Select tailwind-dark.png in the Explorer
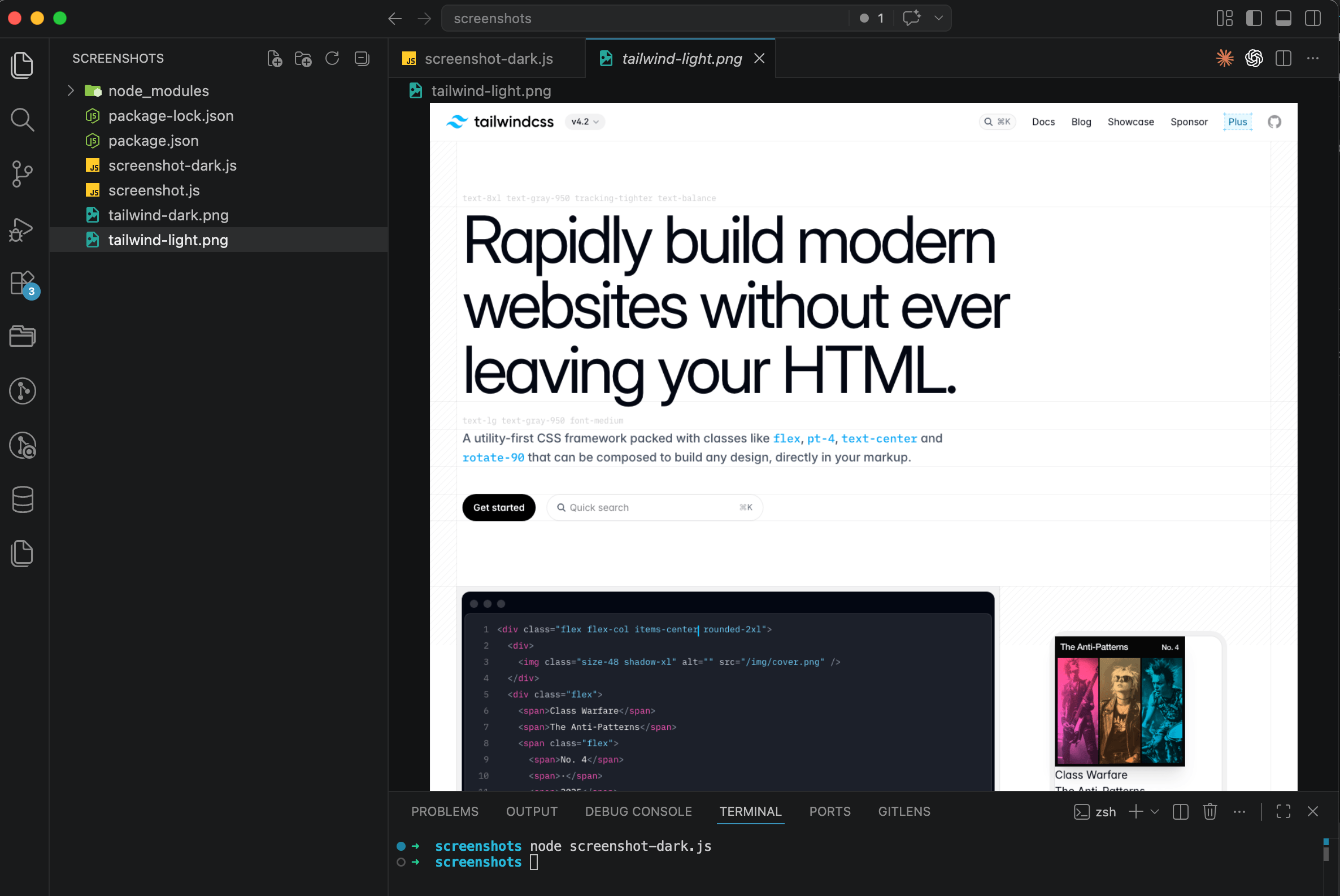 click(x=168, y=215)
